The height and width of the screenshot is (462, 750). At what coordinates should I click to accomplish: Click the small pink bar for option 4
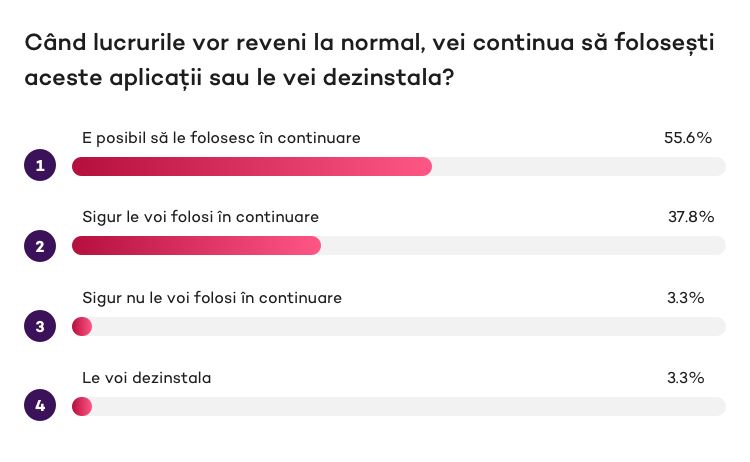pyautogui.click(x=82, y=407)
